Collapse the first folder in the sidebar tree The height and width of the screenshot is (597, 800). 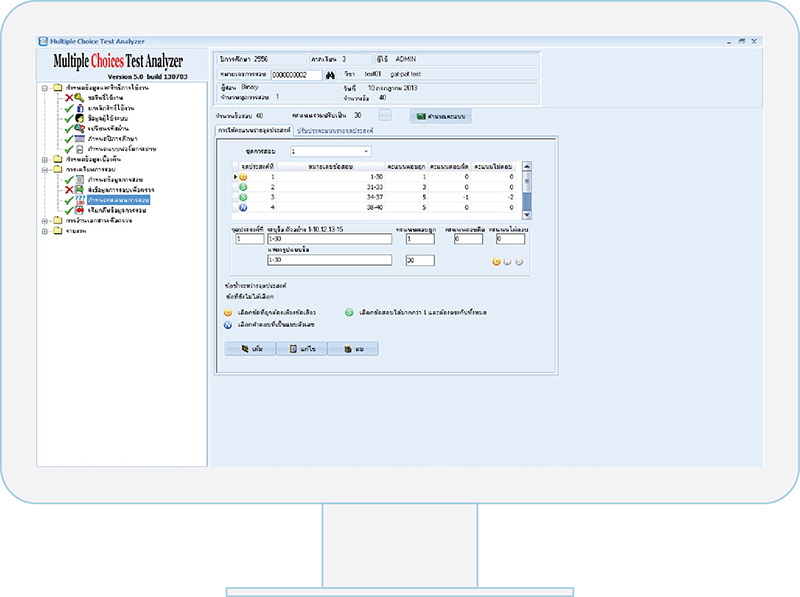[45, 86]
